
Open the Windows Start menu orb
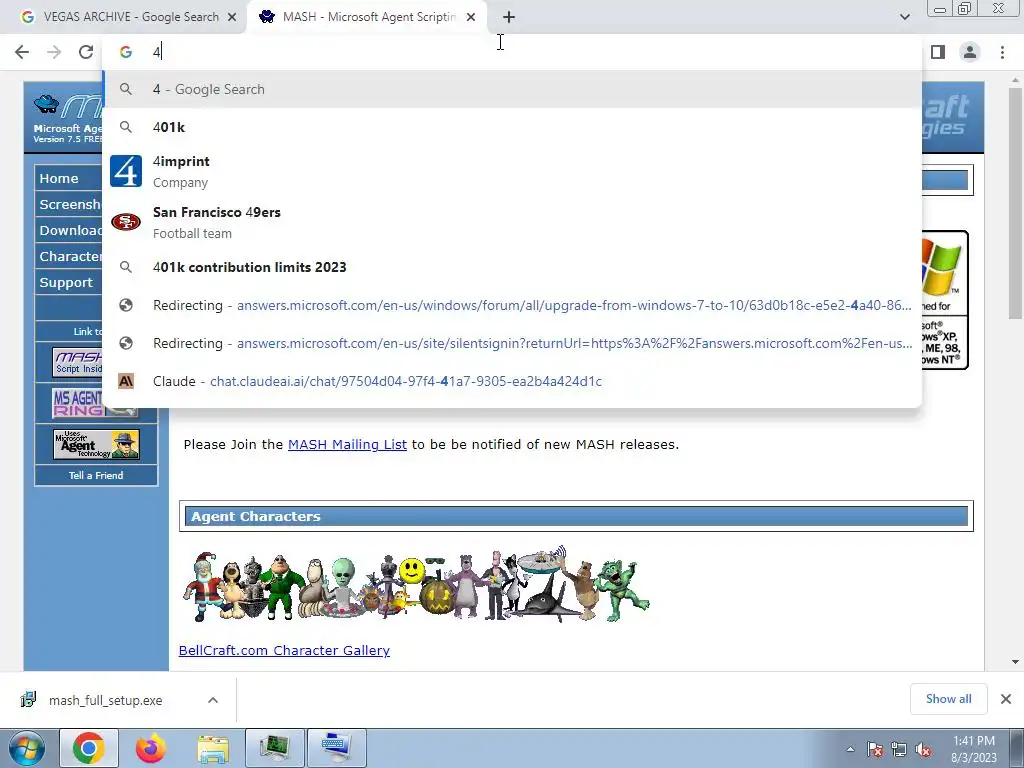26,748
